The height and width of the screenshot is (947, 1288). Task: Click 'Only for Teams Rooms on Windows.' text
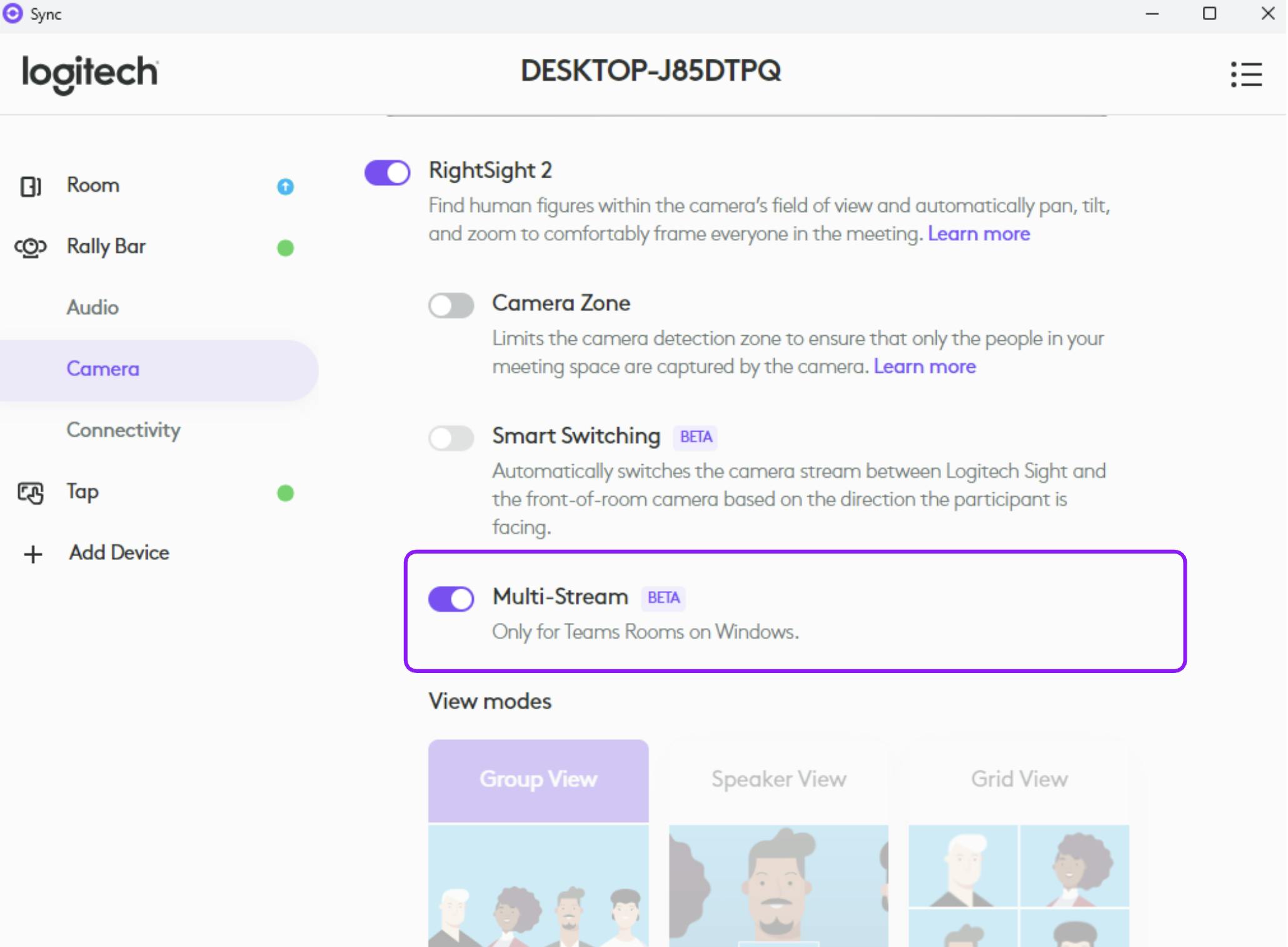tap(645, 632)
